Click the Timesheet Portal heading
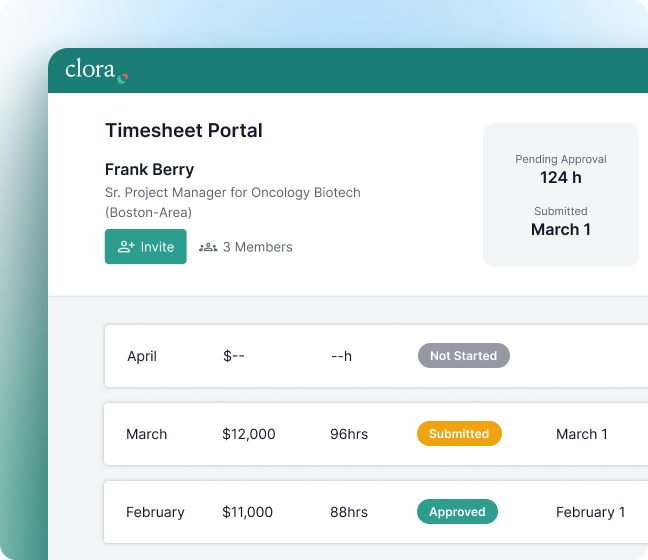The height and width of the screenshot is (560, 648). pos(184,131)
